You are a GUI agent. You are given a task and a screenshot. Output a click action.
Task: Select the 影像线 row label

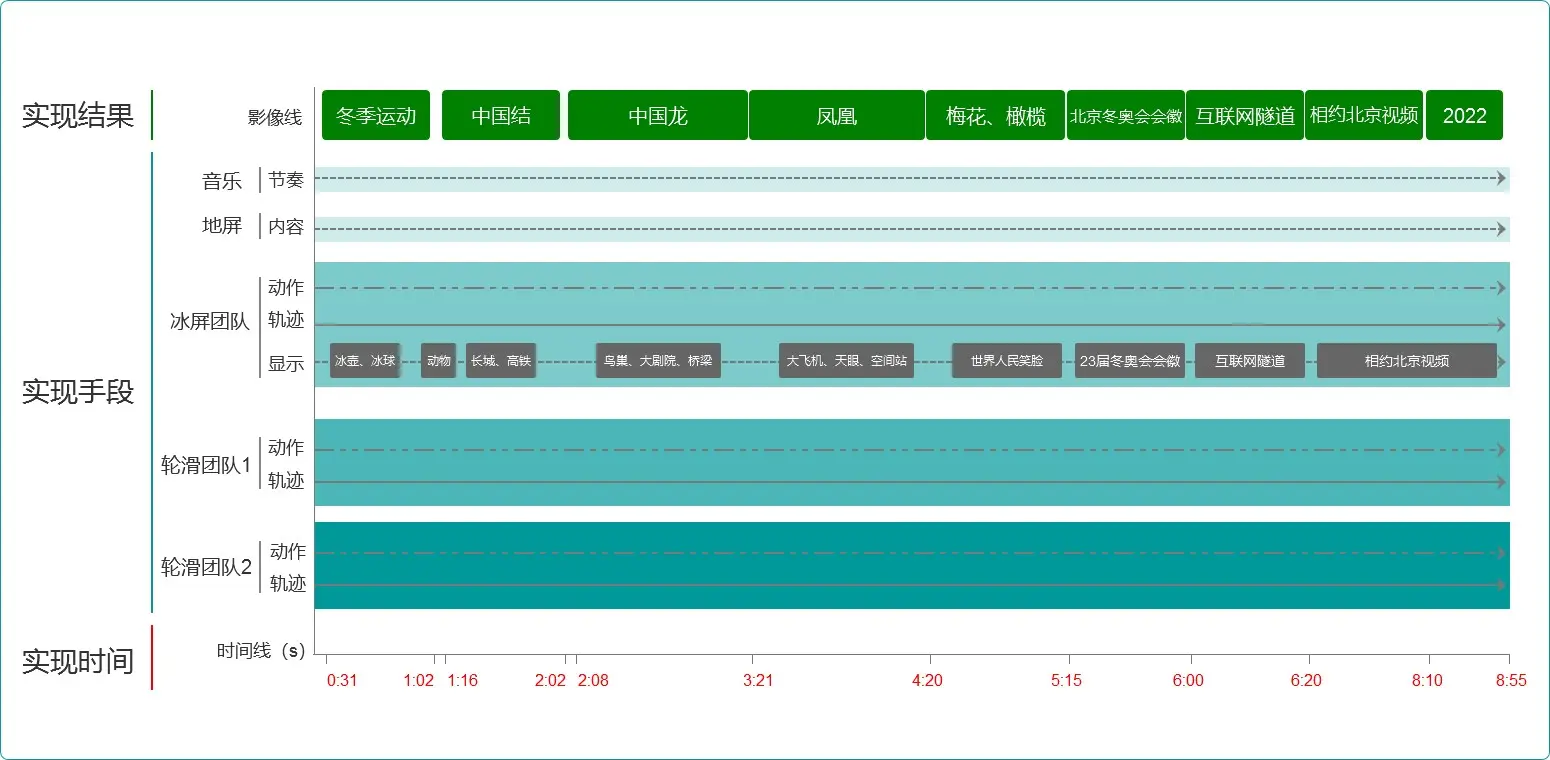275,117
